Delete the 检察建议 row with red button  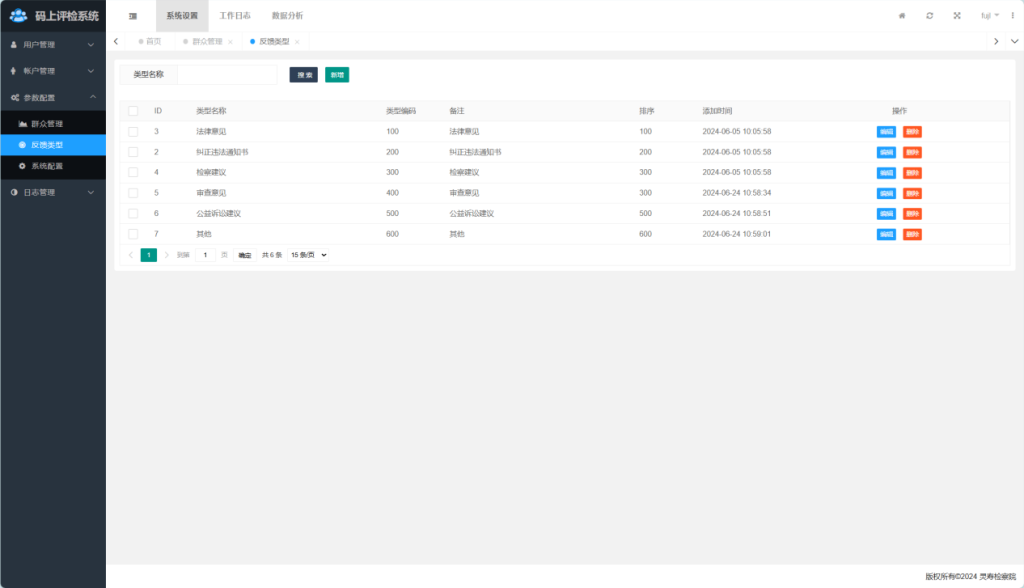tap(912, 173)
